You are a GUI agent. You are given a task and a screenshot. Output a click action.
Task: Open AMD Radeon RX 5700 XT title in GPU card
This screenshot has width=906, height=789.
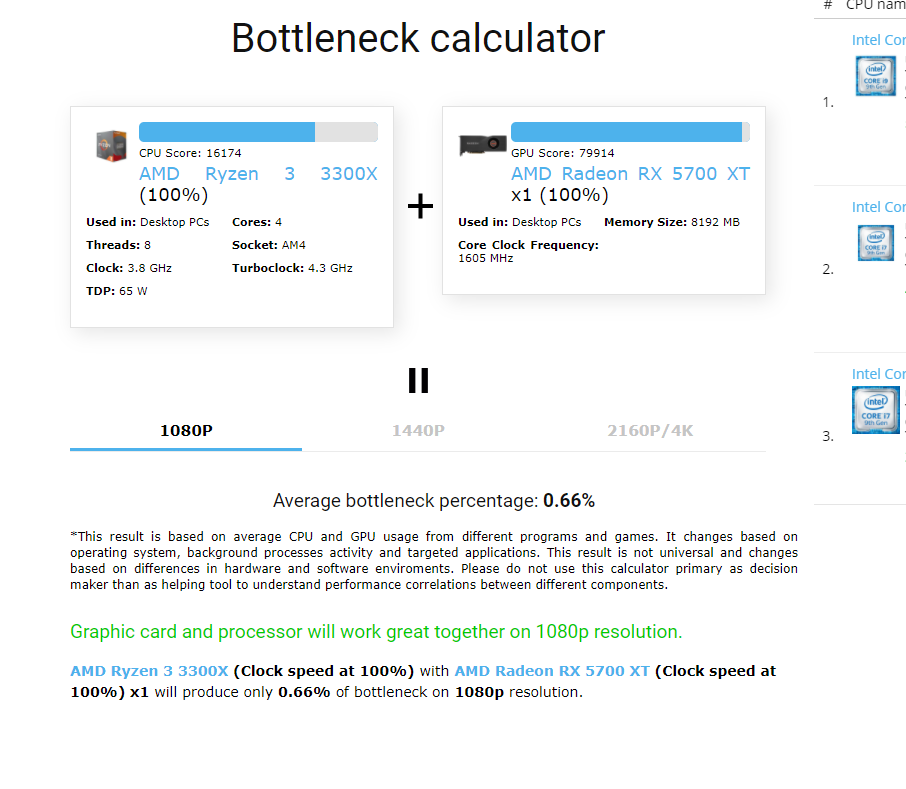coord(630,174)
